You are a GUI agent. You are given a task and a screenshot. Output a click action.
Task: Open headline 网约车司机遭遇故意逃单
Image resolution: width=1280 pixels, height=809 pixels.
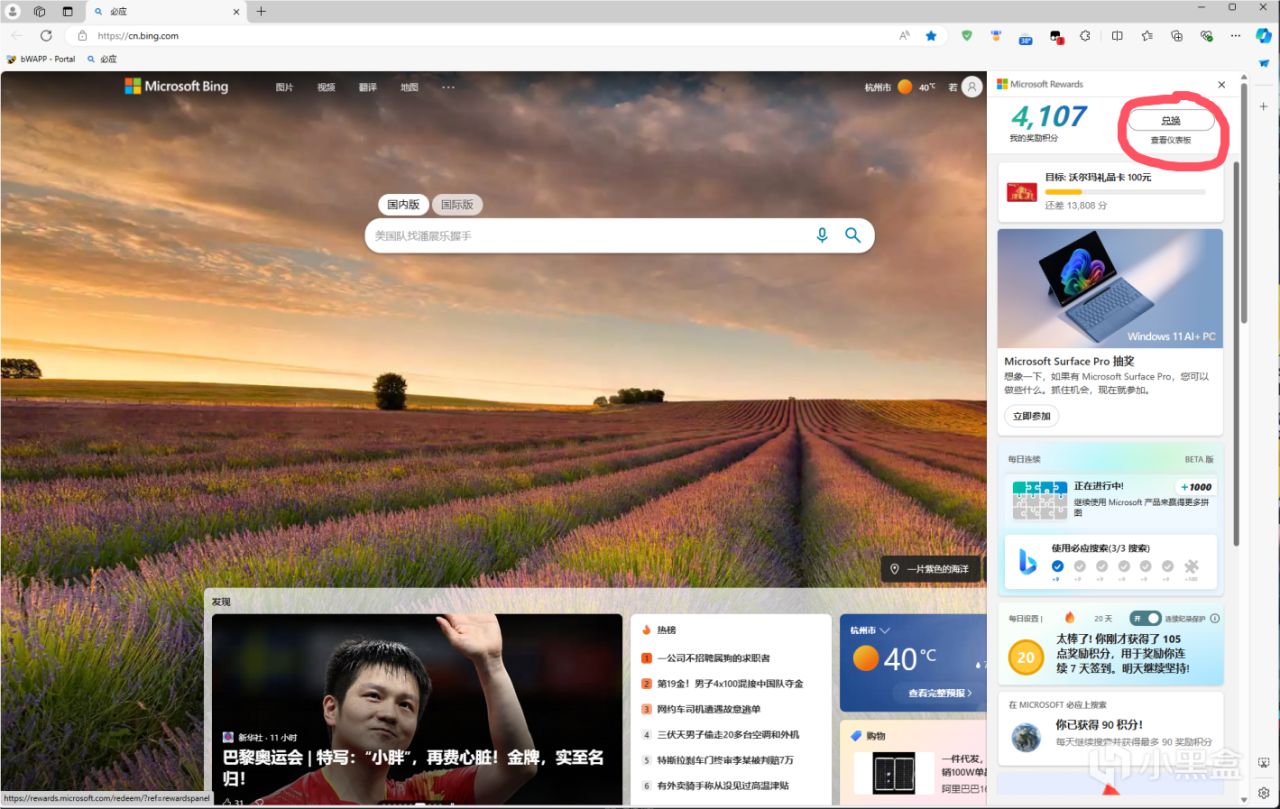(x=707, y=709)
